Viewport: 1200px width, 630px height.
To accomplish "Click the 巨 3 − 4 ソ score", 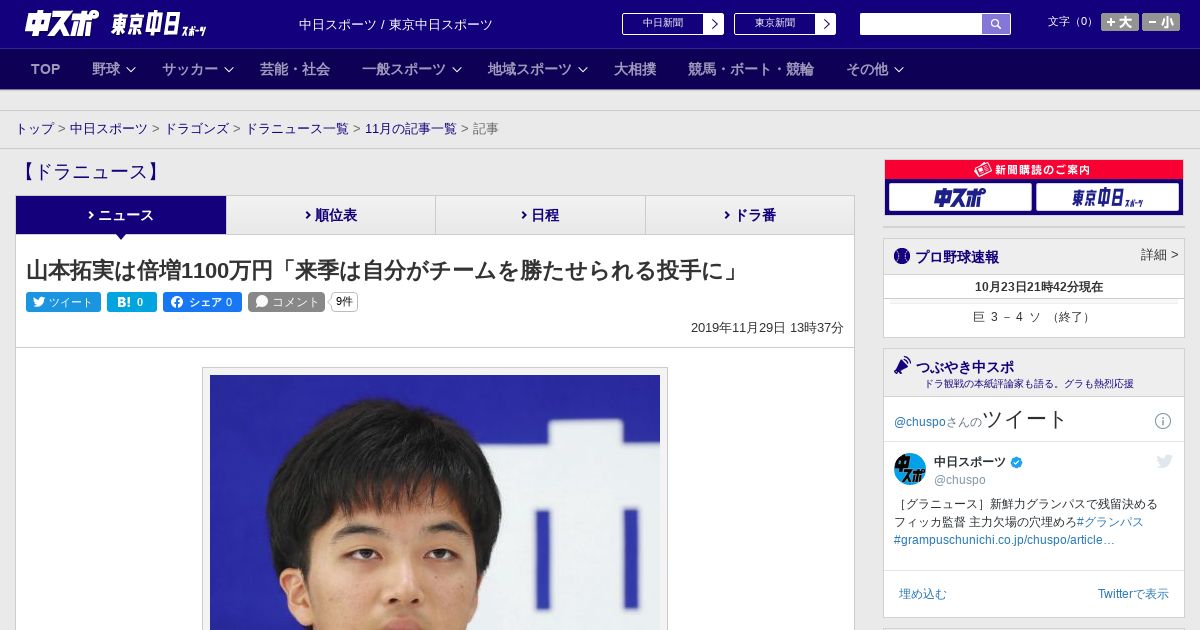I will point(1033,317).
